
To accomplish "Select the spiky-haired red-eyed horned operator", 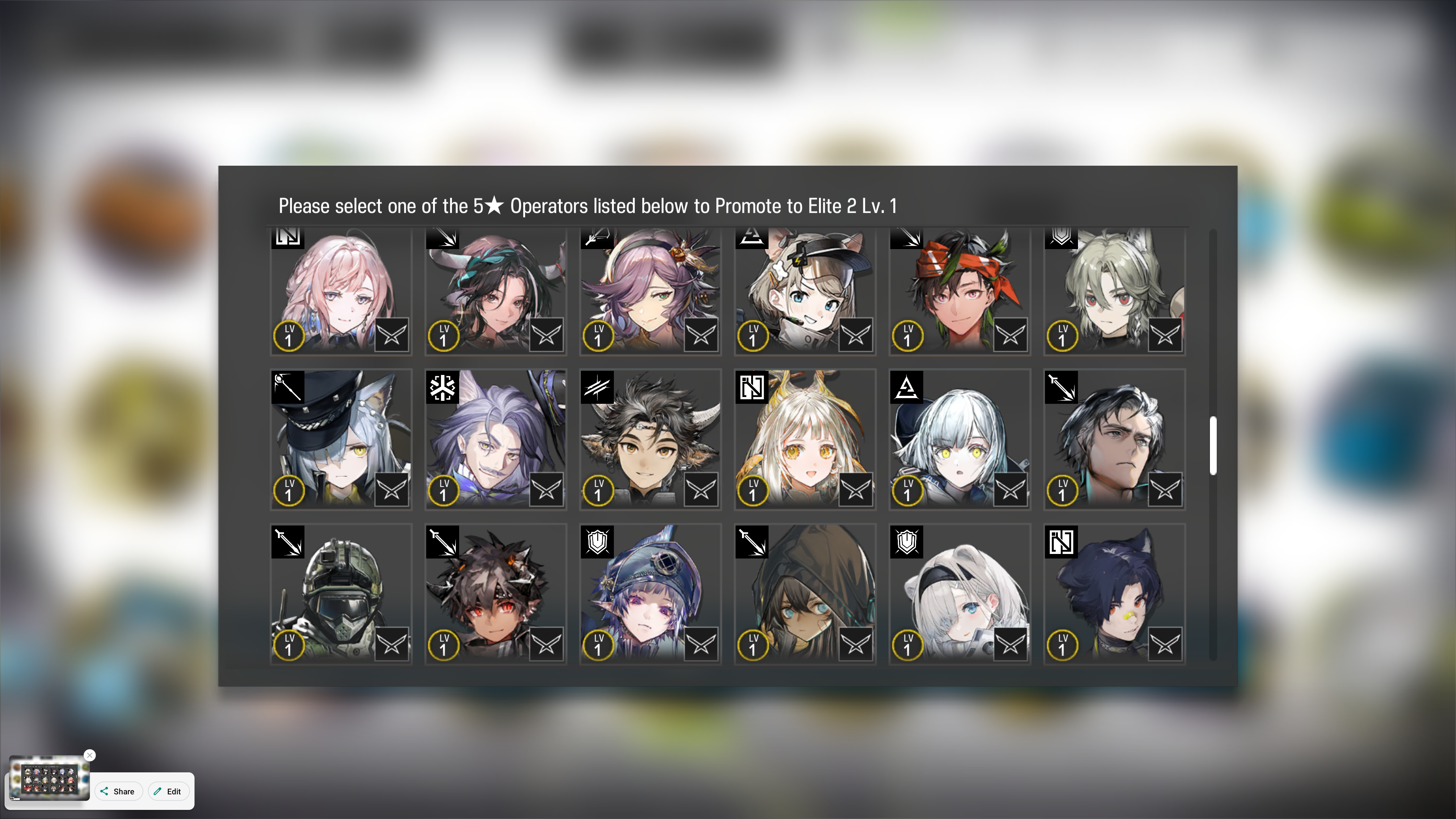I will pyautogui.click(x=496, y=593).
